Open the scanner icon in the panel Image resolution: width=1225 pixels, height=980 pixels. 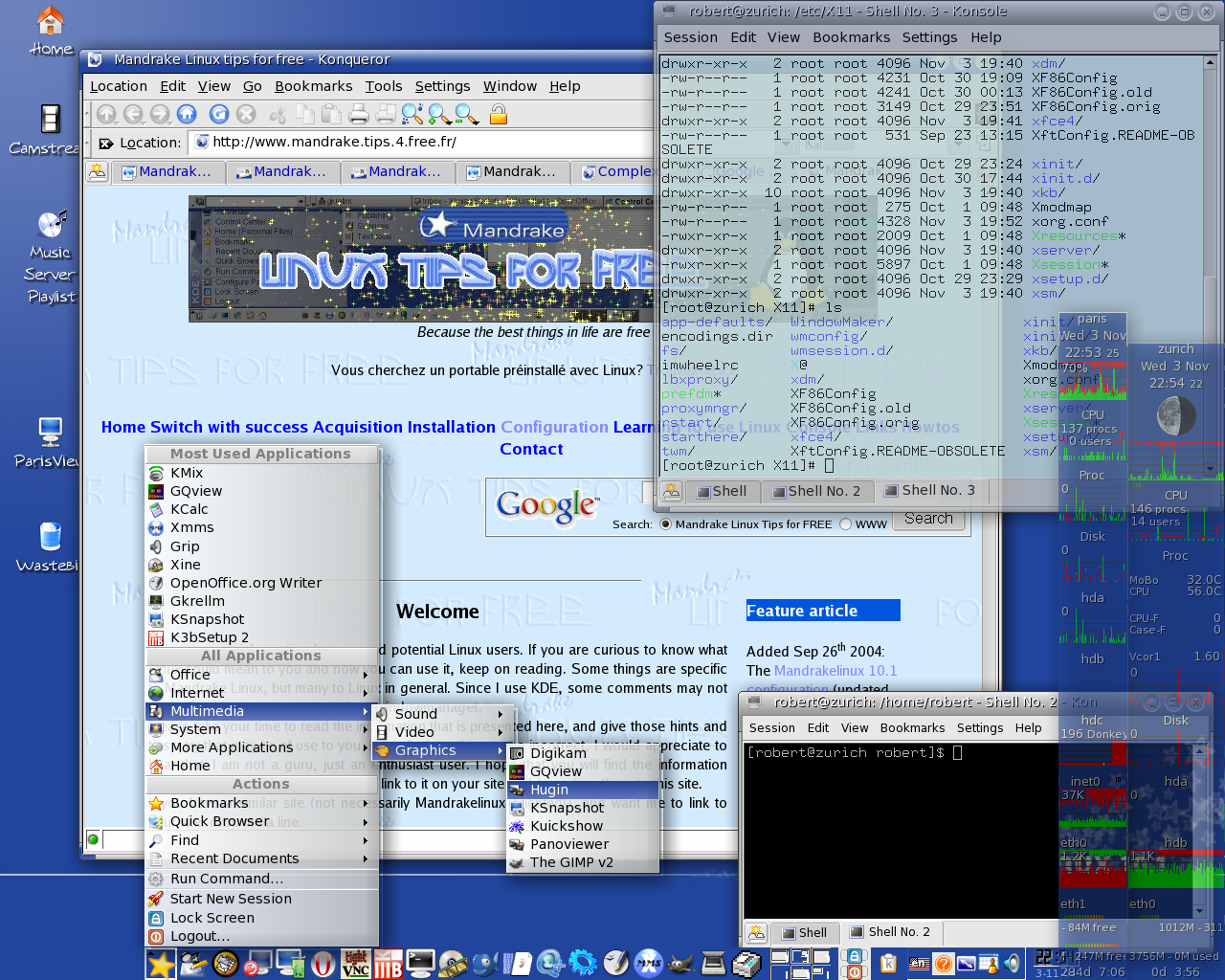(713, 963)
